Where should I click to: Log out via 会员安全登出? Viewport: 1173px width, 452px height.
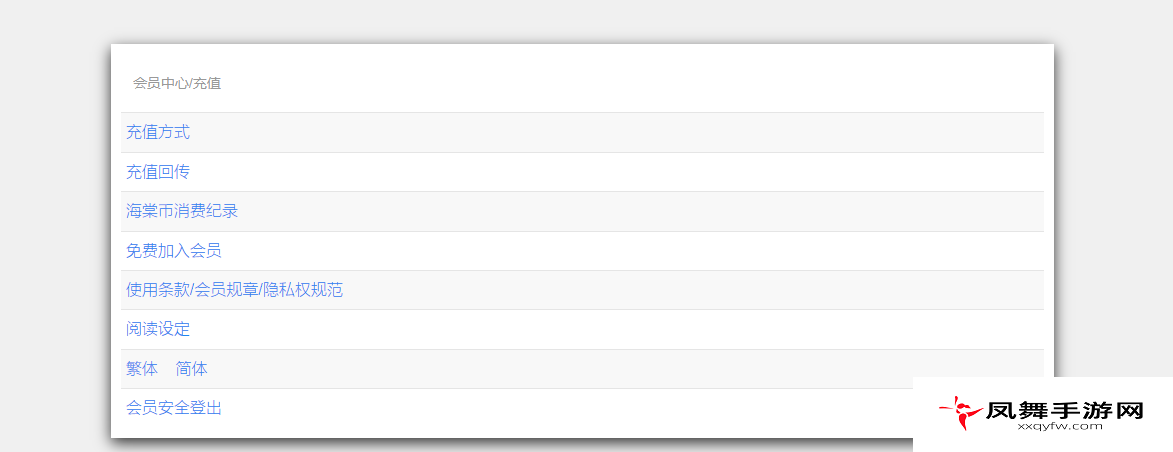coord(174,408)
